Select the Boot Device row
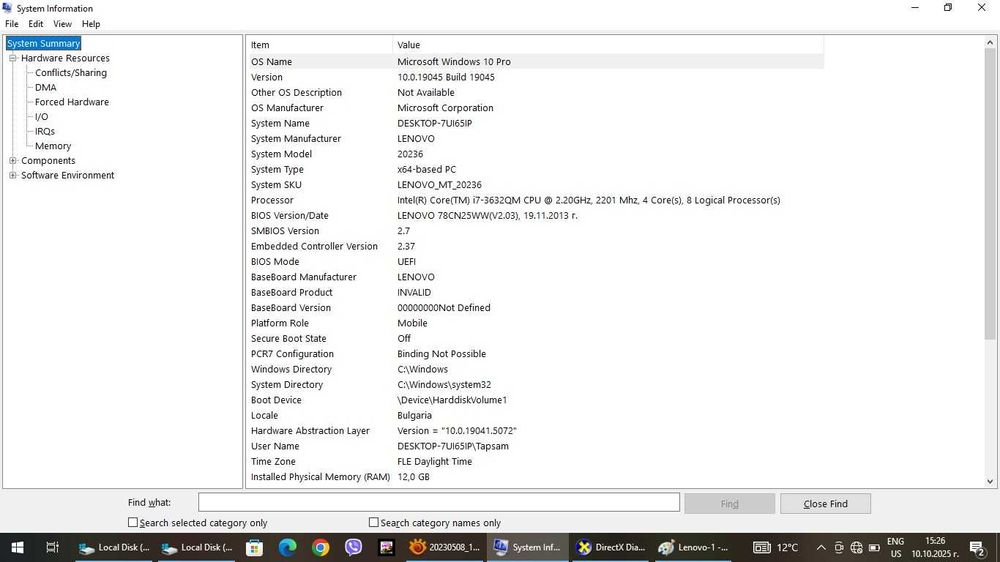 tap(535, 400)
